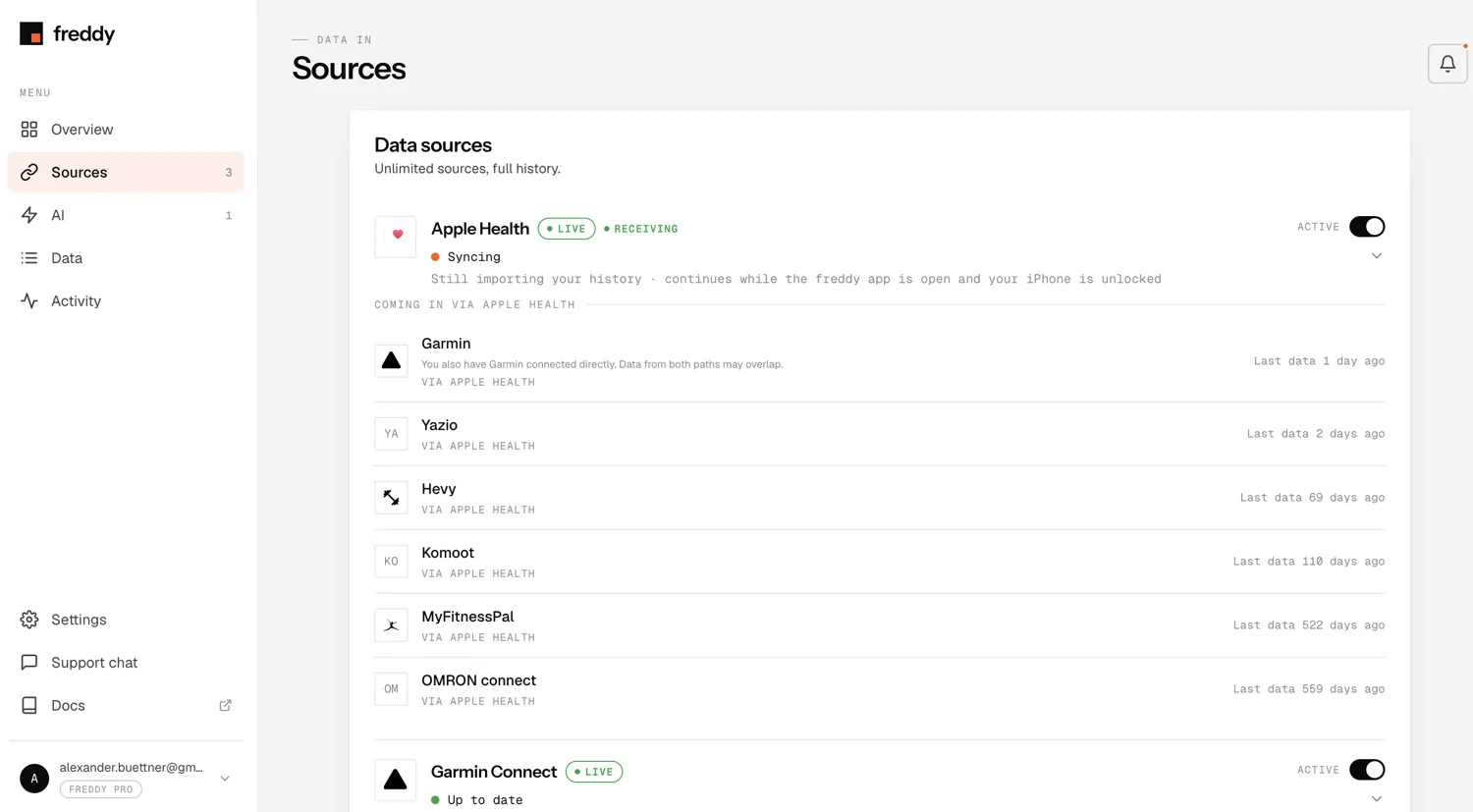This screenshot has height=812, width=1473.
Task: Click the OMRON connect source name
Action: click(x=478, y=680)
